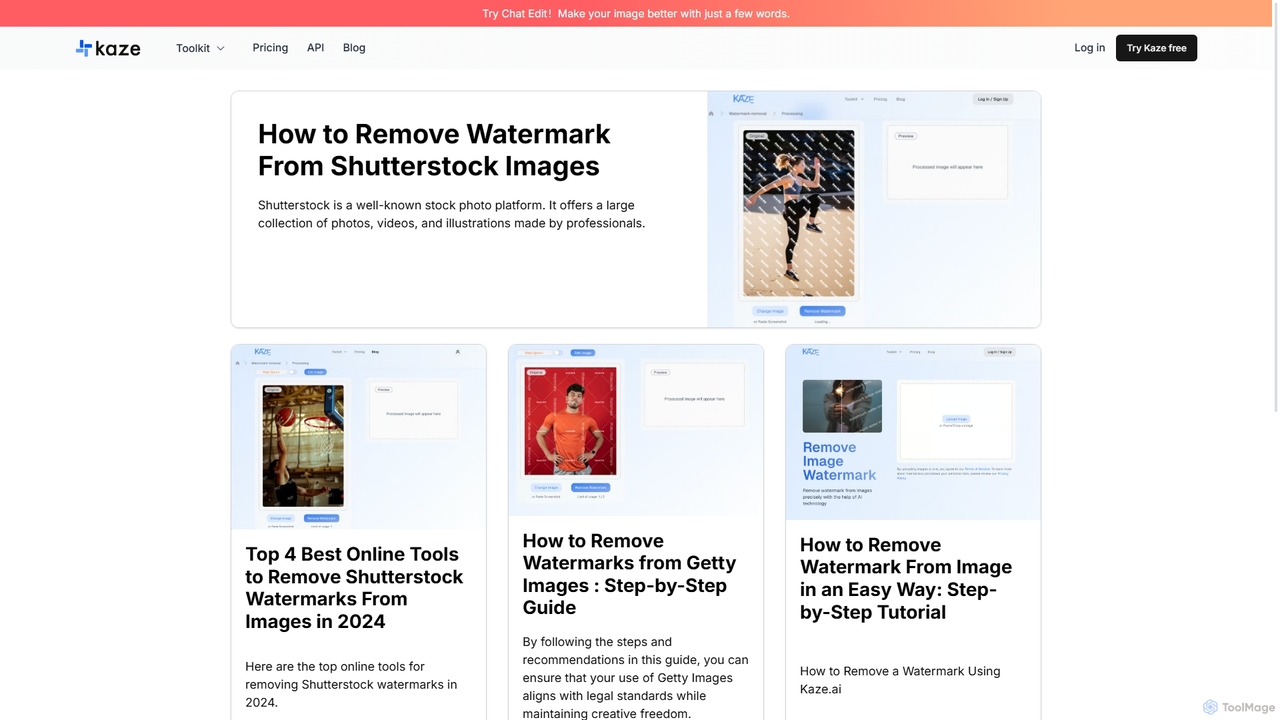
Task: Click the Log in link
Action: coord(1089,48)
